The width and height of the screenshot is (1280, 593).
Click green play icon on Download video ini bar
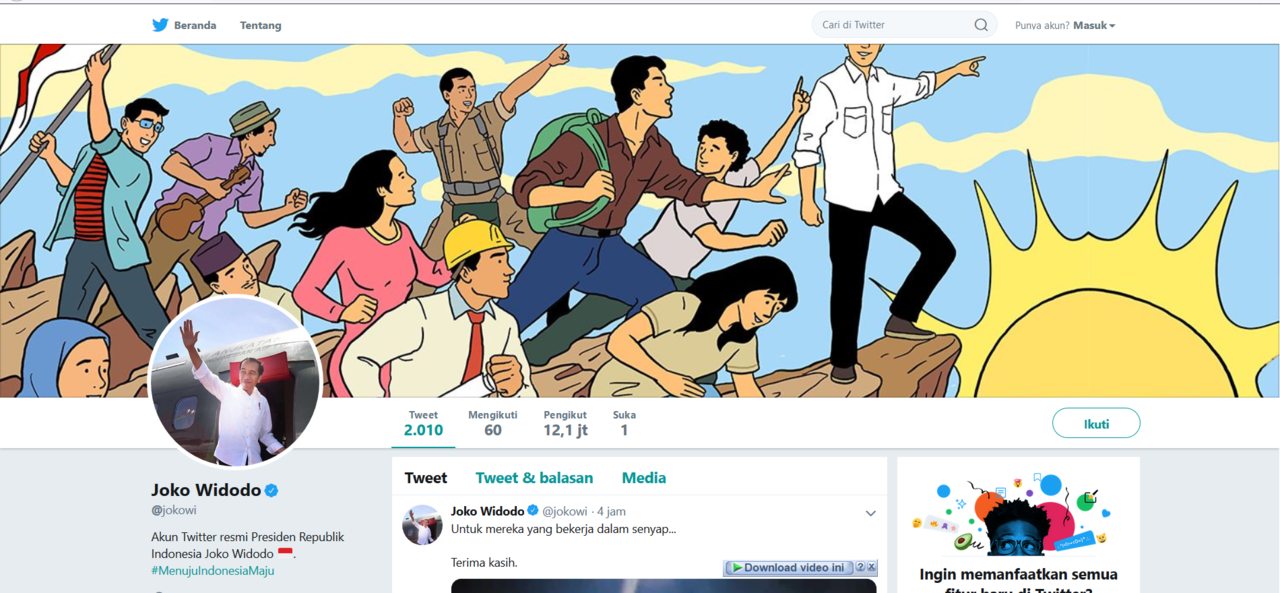[x=738, y=566]
